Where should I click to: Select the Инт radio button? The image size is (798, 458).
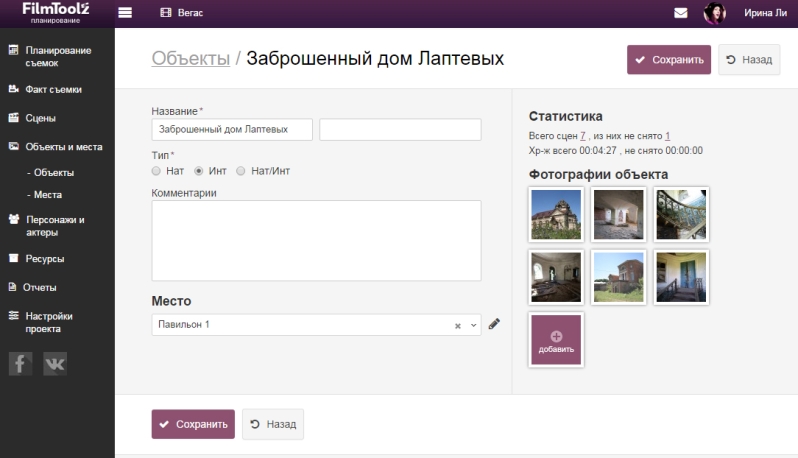point(198,171)
